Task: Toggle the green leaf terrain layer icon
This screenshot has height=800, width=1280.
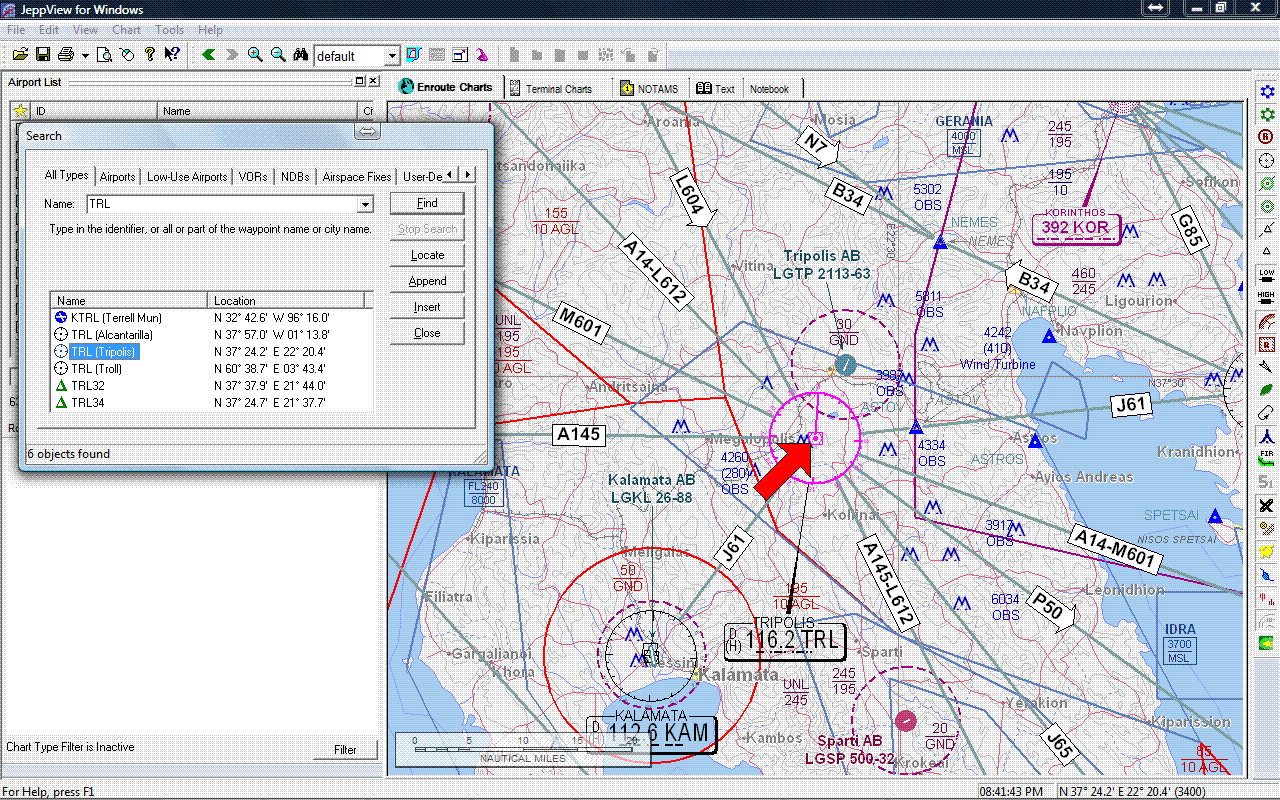Action: (1266, 389)
